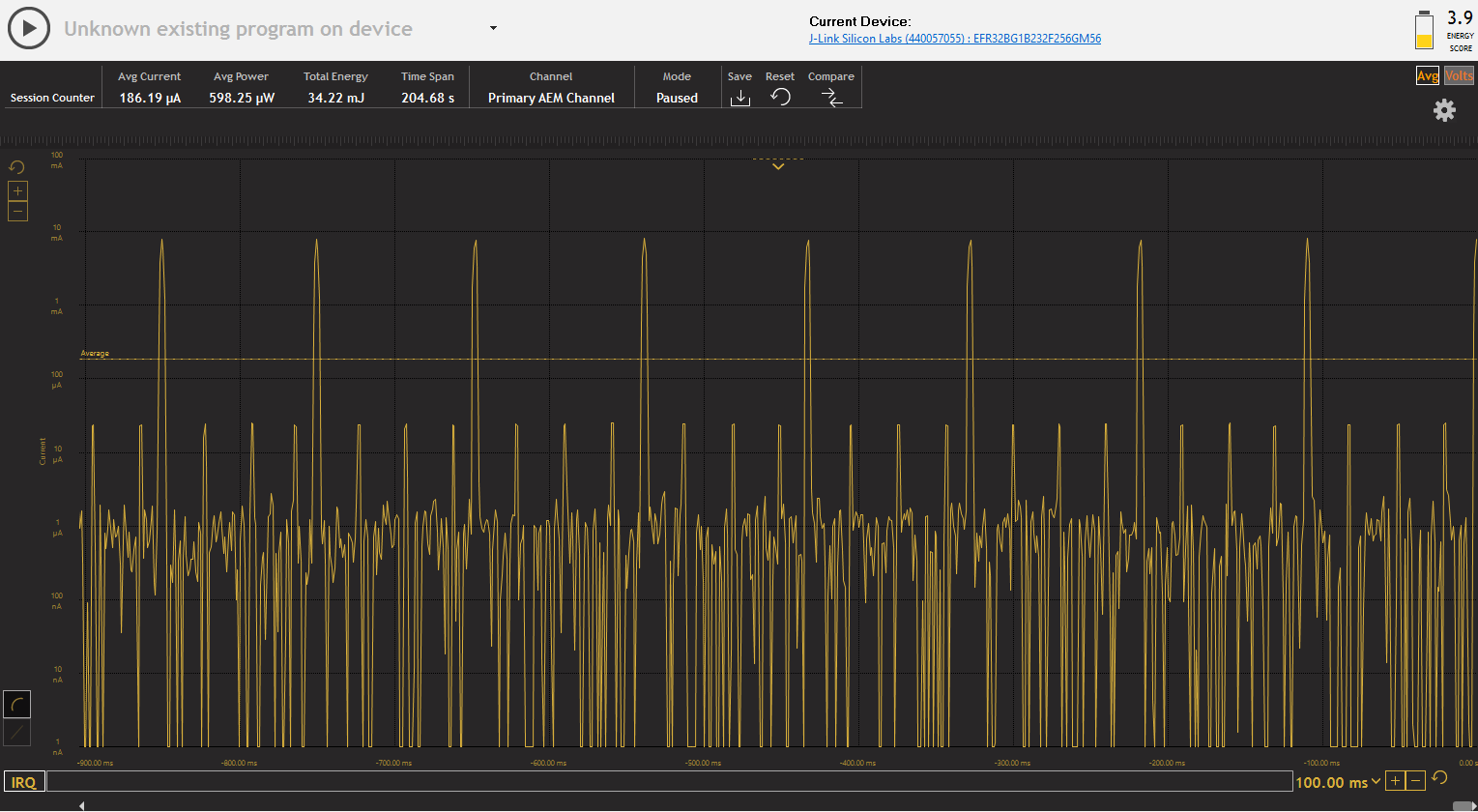Open the 100.00 ms time span dropdown

pyautogui.click(x=1339, y=781)
